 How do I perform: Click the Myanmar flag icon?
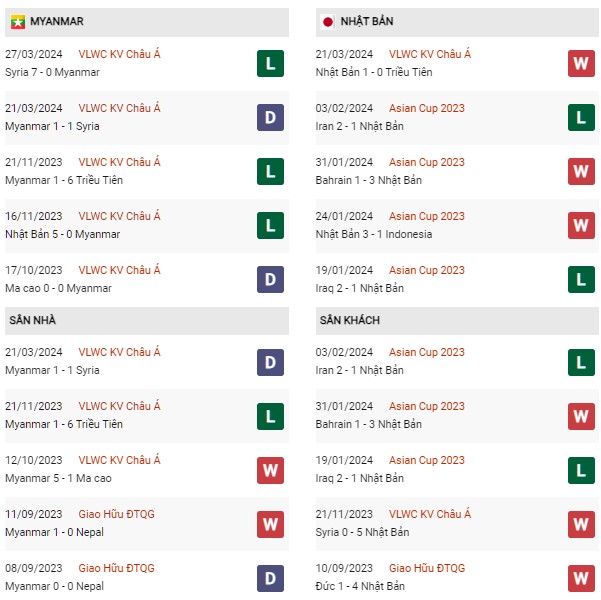(19, 21)
